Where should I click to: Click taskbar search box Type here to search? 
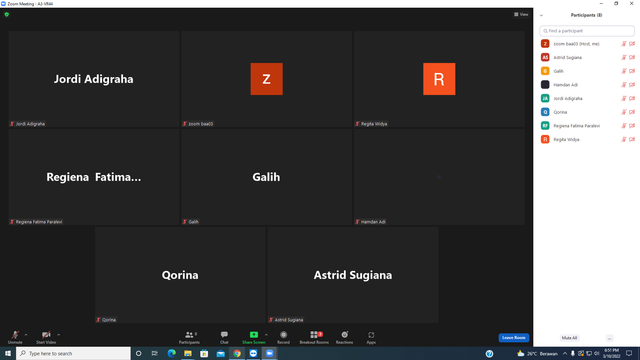click(x=73, y=353)
